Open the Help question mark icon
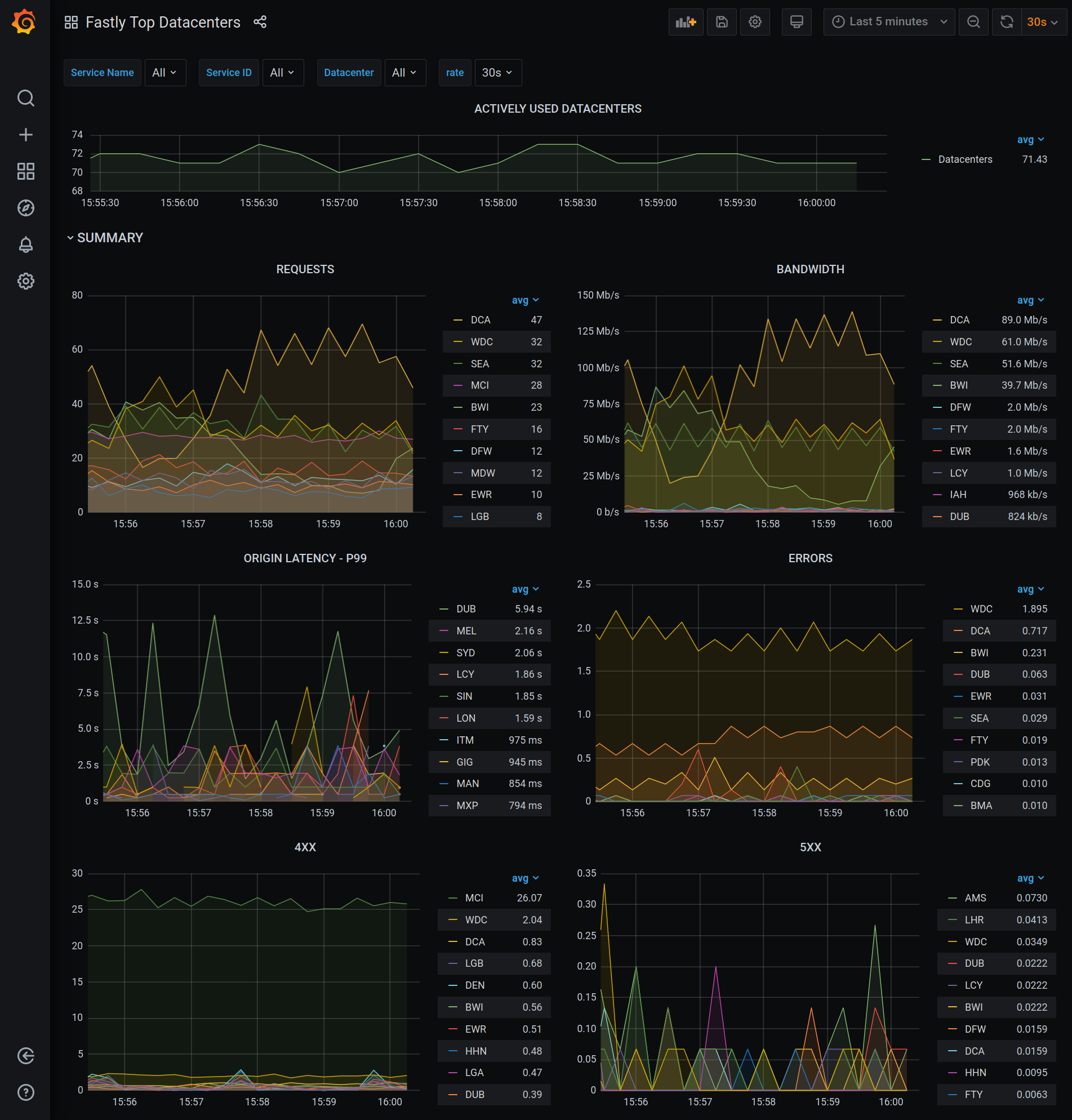 [x=26, y=1092]
